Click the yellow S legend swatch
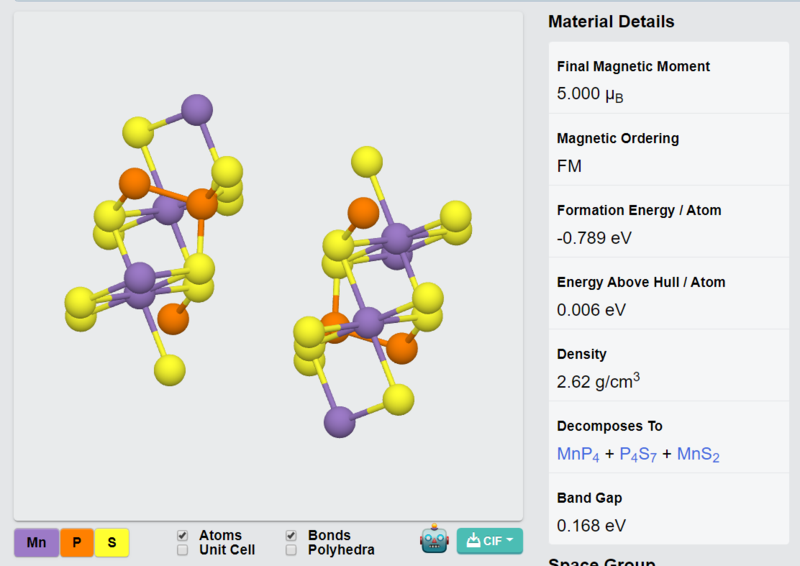The height and width of the screenshot is (566, 800). click(x=112, y=542)
